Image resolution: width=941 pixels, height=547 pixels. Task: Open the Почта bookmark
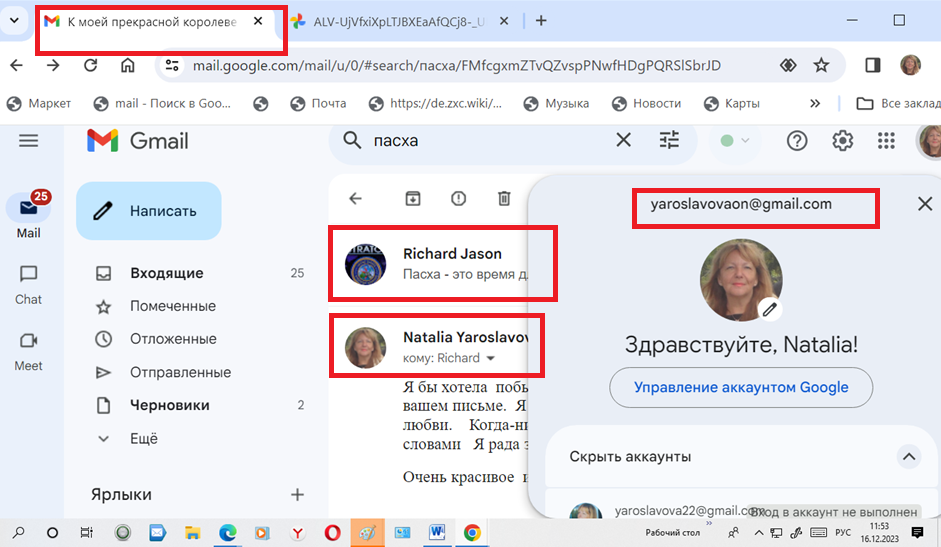tap(319, 104)
